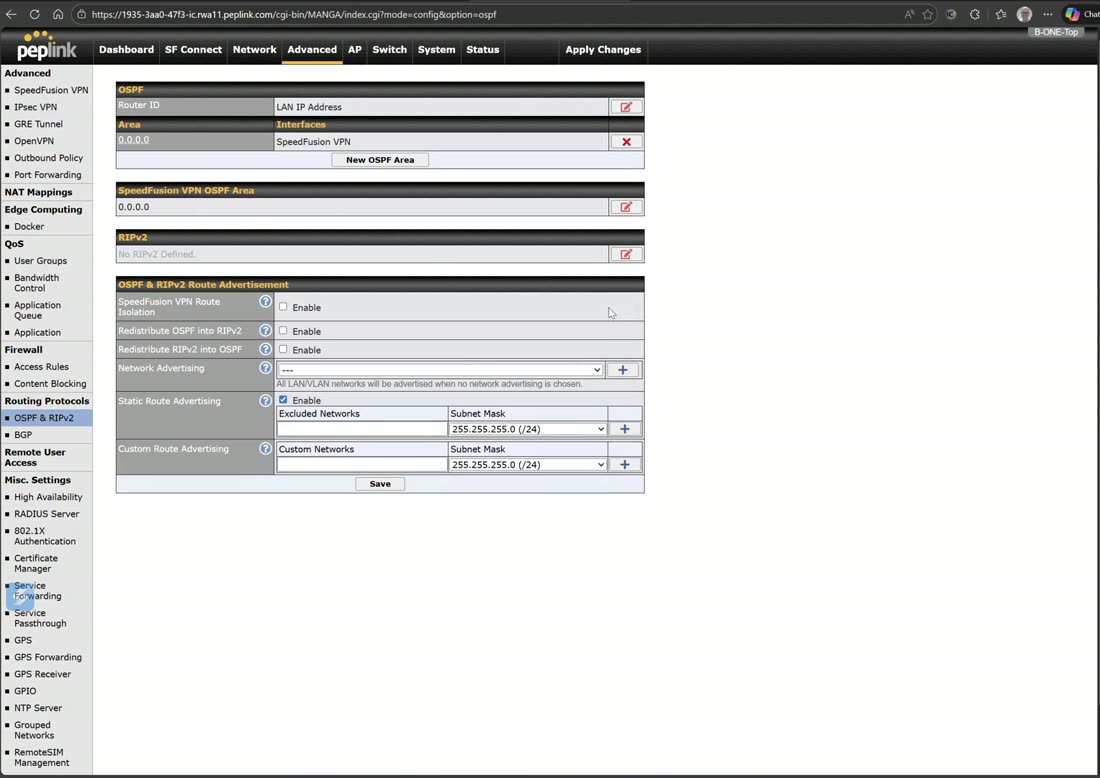Enable SpeedFusion VPN Route Isolation
1100x778 pixels.
(x=283, y=307)
